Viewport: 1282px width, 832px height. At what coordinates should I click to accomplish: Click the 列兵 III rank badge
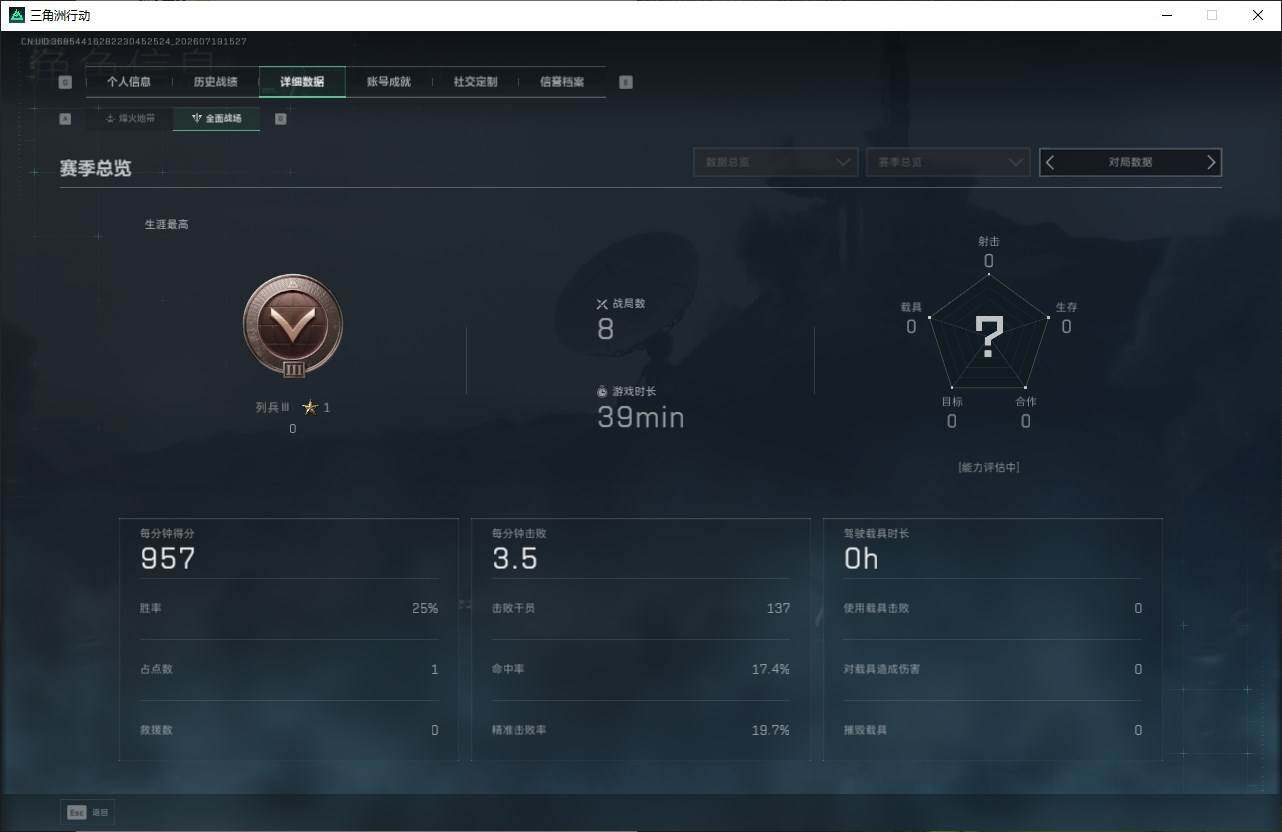pos(293,328)
